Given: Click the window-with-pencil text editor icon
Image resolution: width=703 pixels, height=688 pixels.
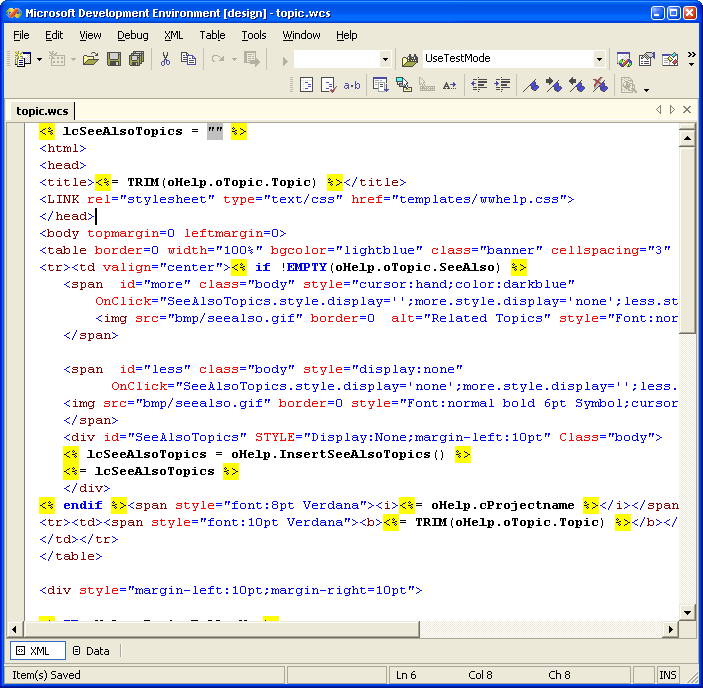Looking at the screenshot, I should coord(404,85).
